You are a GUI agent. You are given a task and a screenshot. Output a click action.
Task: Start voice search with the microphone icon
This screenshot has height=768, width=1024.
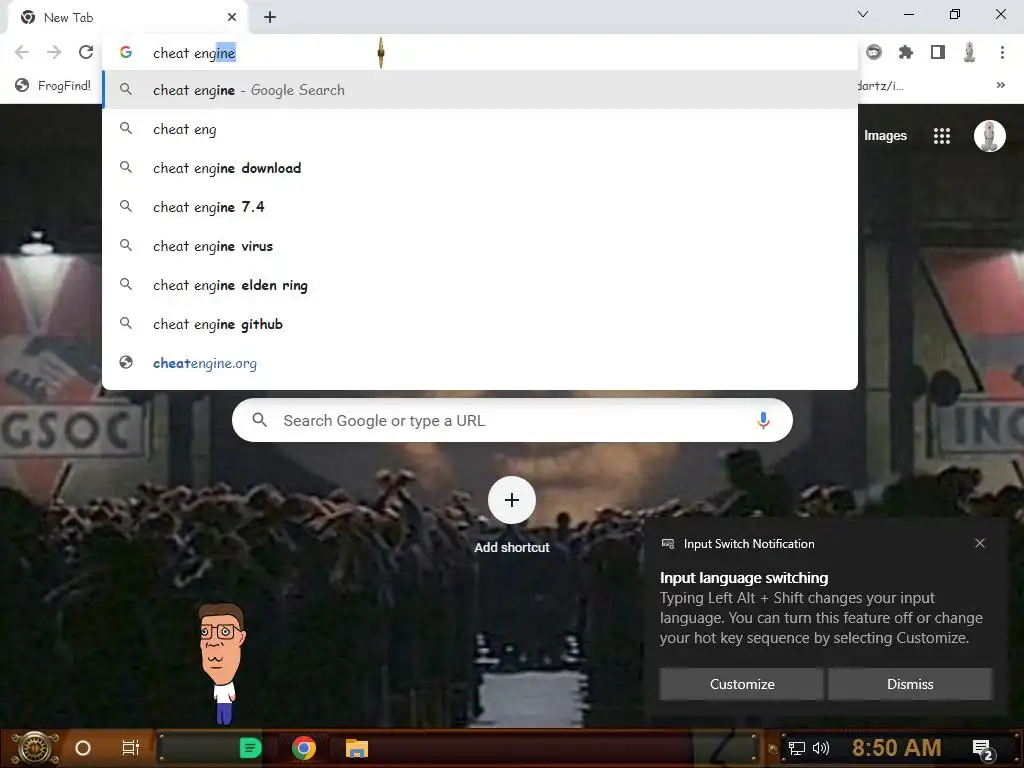click(763, 420)
